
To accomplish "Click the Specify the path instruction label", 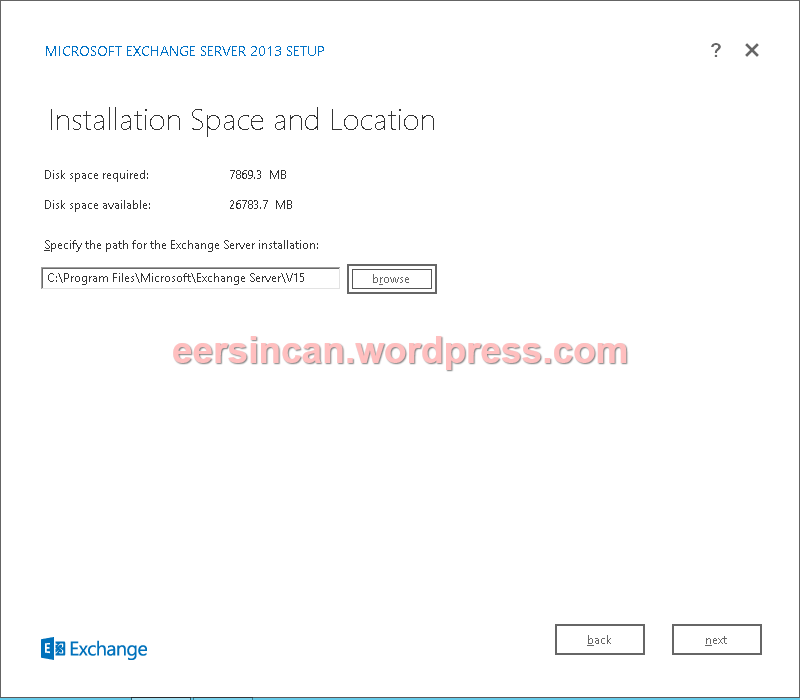I will click(x=181, y=245).
